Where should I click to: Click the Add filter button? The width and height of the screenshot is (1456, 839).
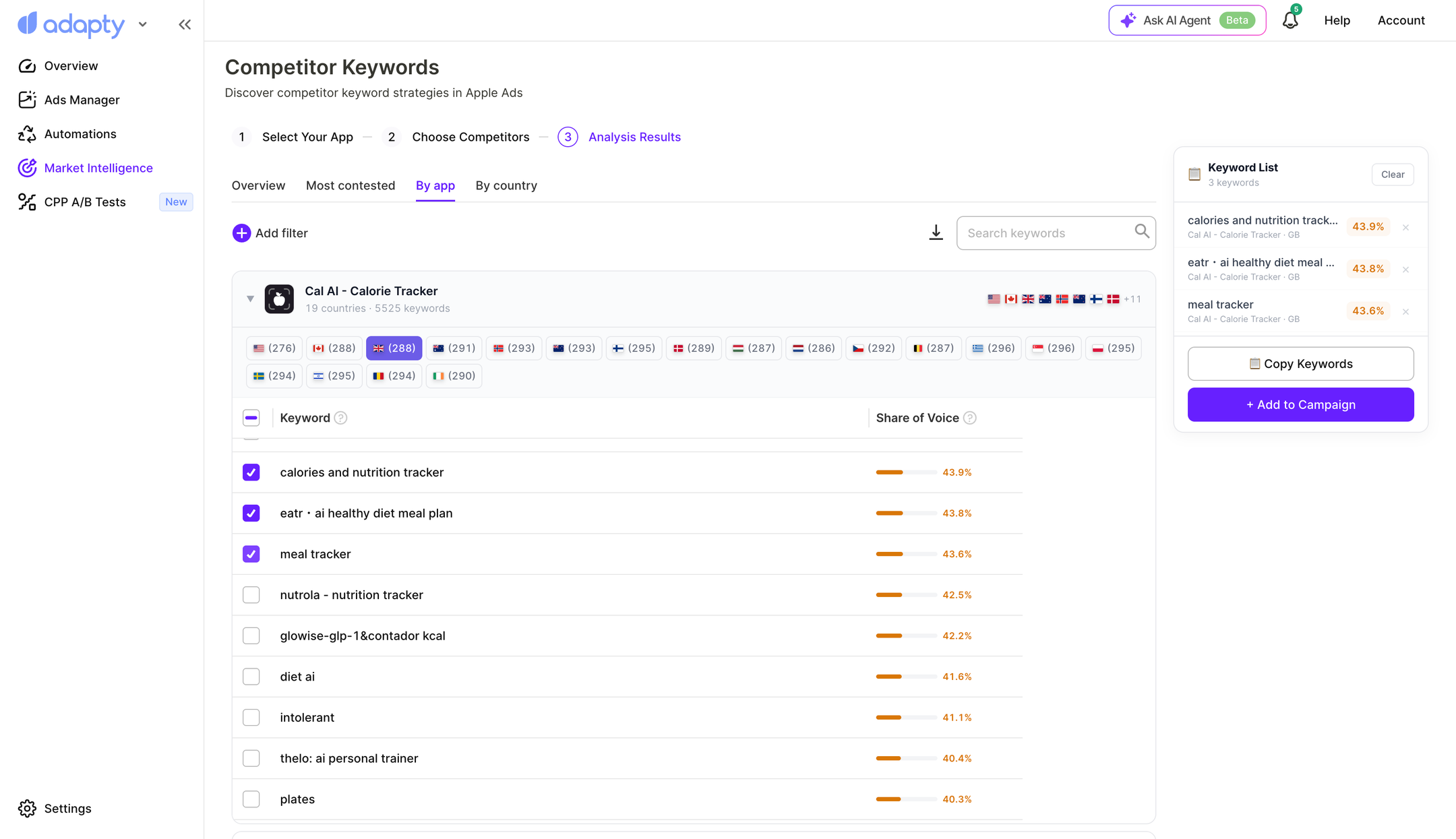tap(270, 233)
